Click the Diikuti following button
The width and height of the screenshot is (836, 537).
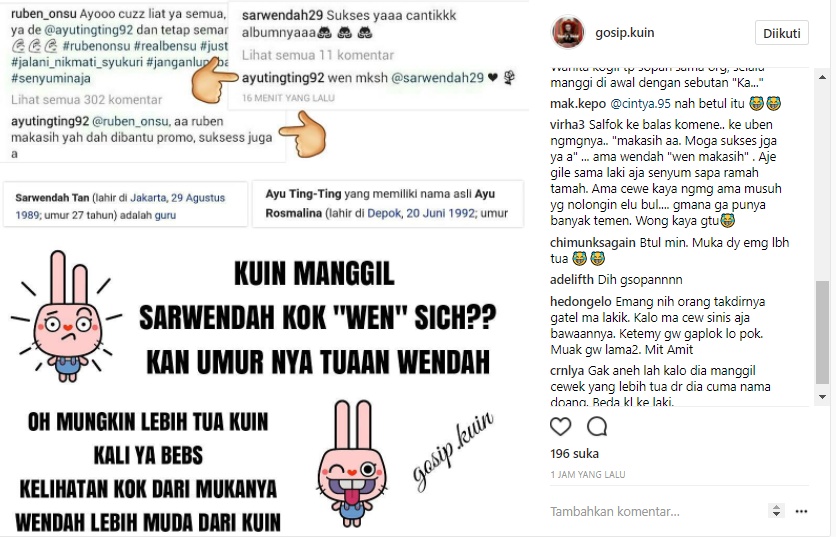(782, 33)
